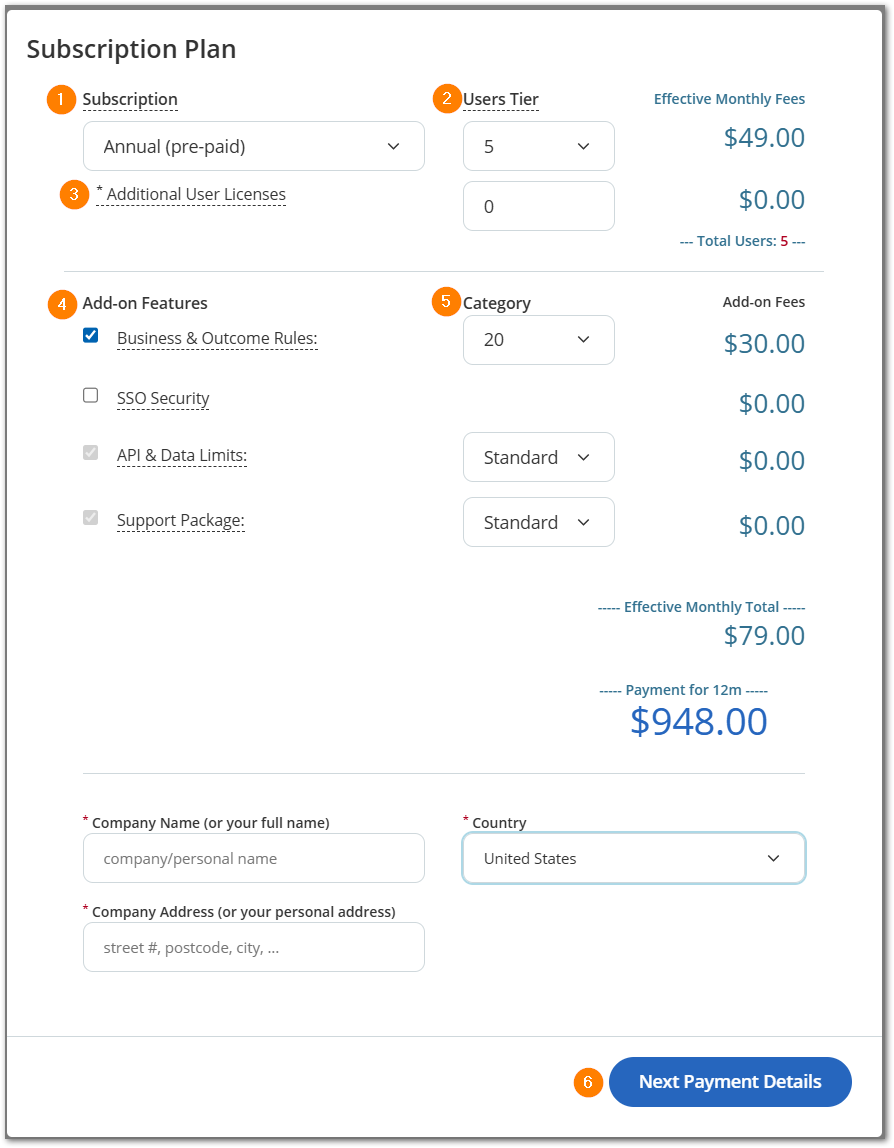Click the Company Name input field
894x1148 pixels.
pyautogui.click(x=254, y=858)
